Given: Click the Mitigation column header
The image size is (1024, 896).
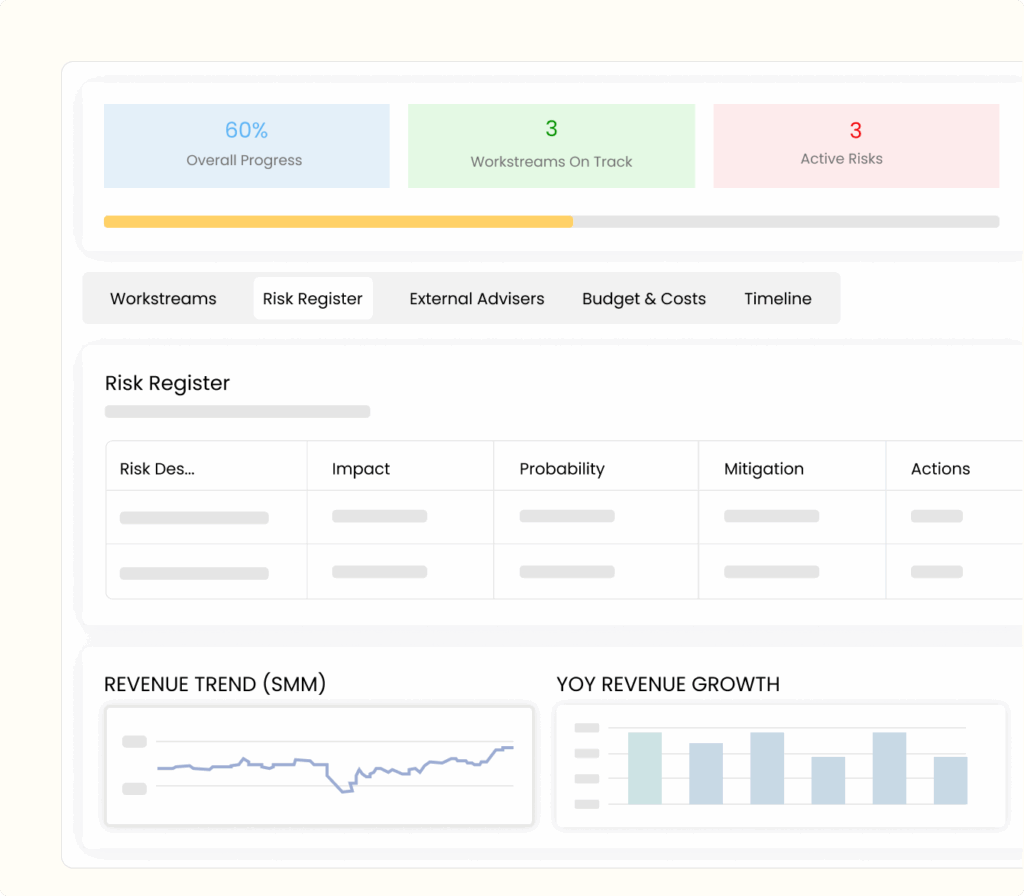Looking at the screenshot, I should (x=764, y=469).
